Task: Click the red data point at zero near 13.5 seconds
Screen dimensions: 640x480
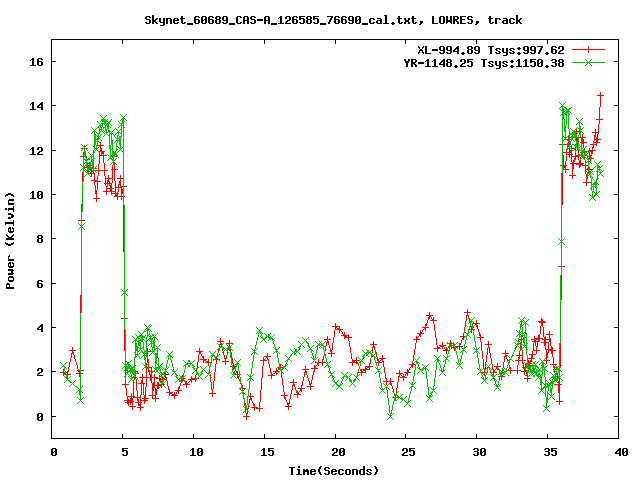Action: 246,416
